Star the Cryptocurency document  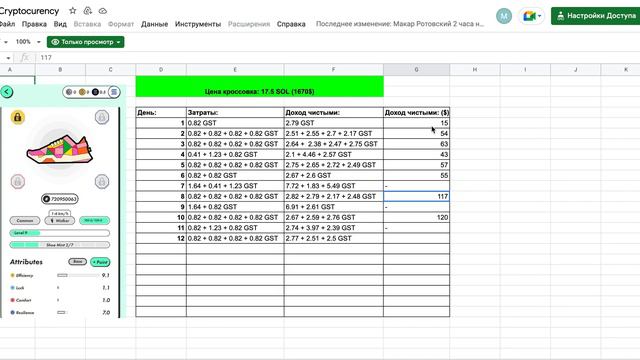73,11
